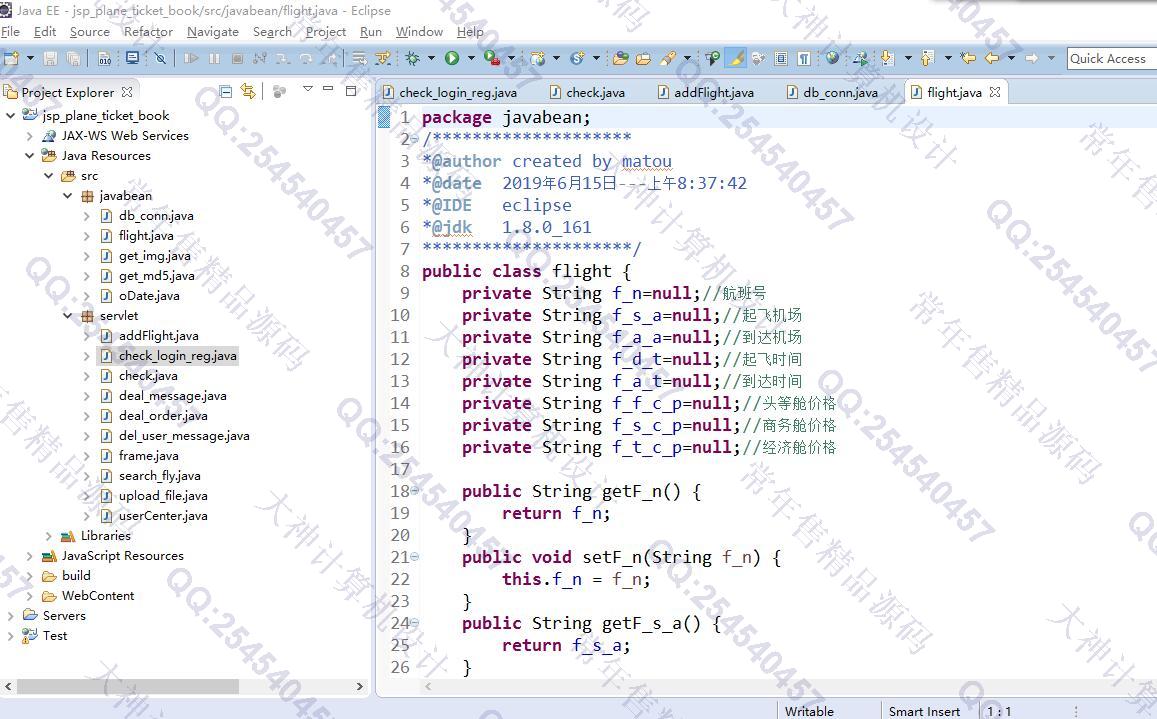
Task: Click Last Edit Location icon
Action: [968, 58]
